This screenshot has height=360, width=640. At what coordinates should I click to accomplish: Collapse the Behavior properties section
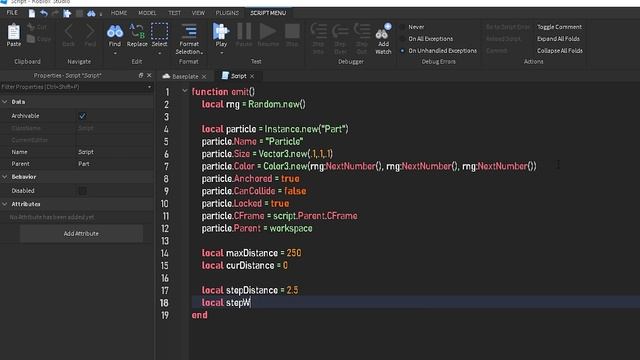(5, 177)
